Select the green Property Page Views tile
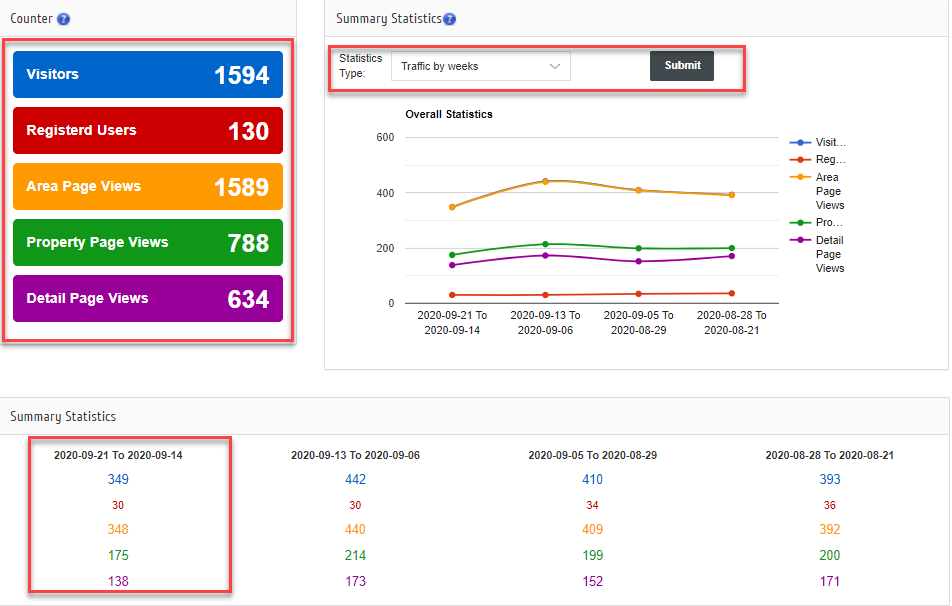This screenshot has width=952, height=606. coord(148,243)
